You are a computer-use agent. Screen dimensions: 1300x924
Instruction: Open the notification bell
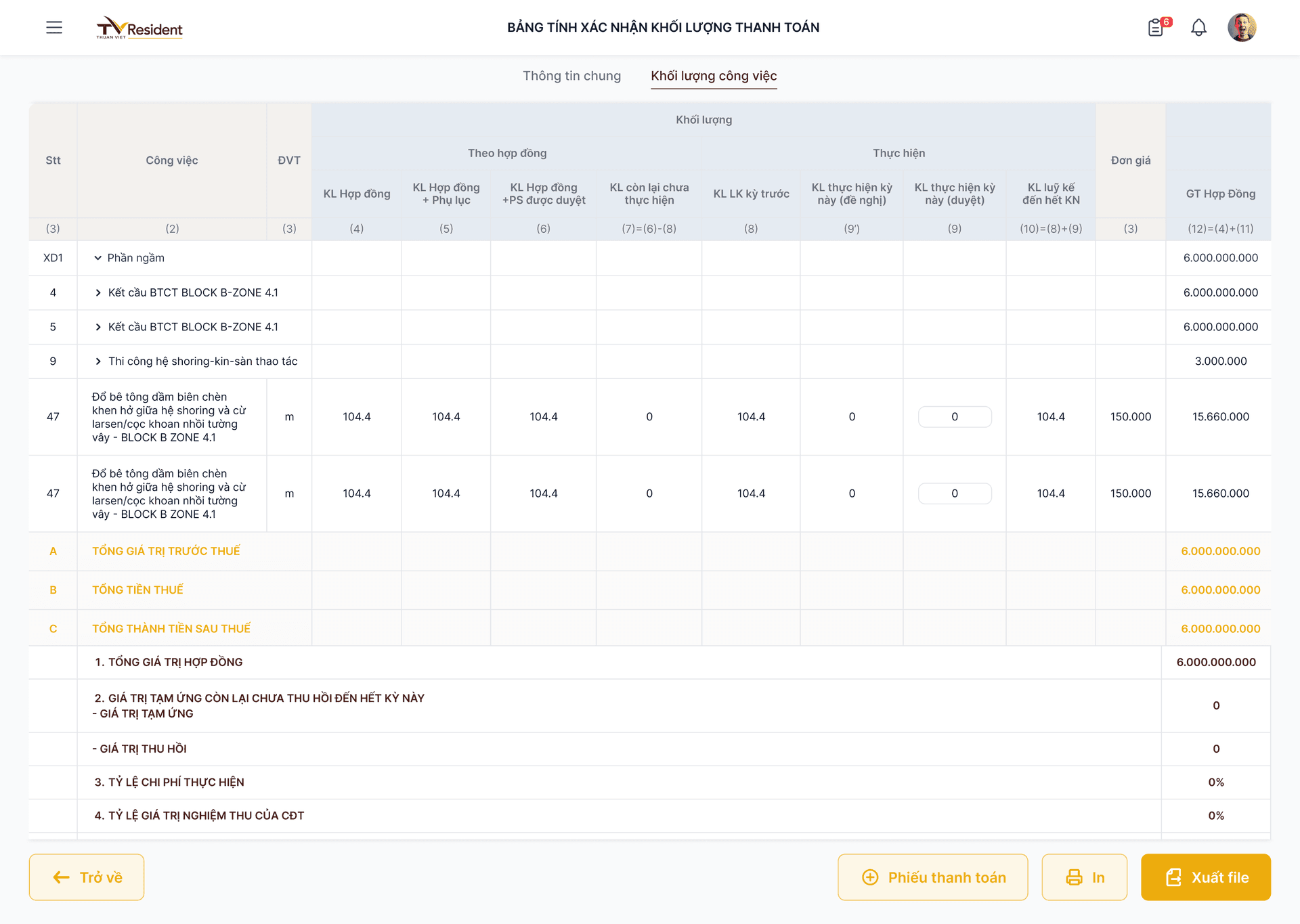point(1198,28)
